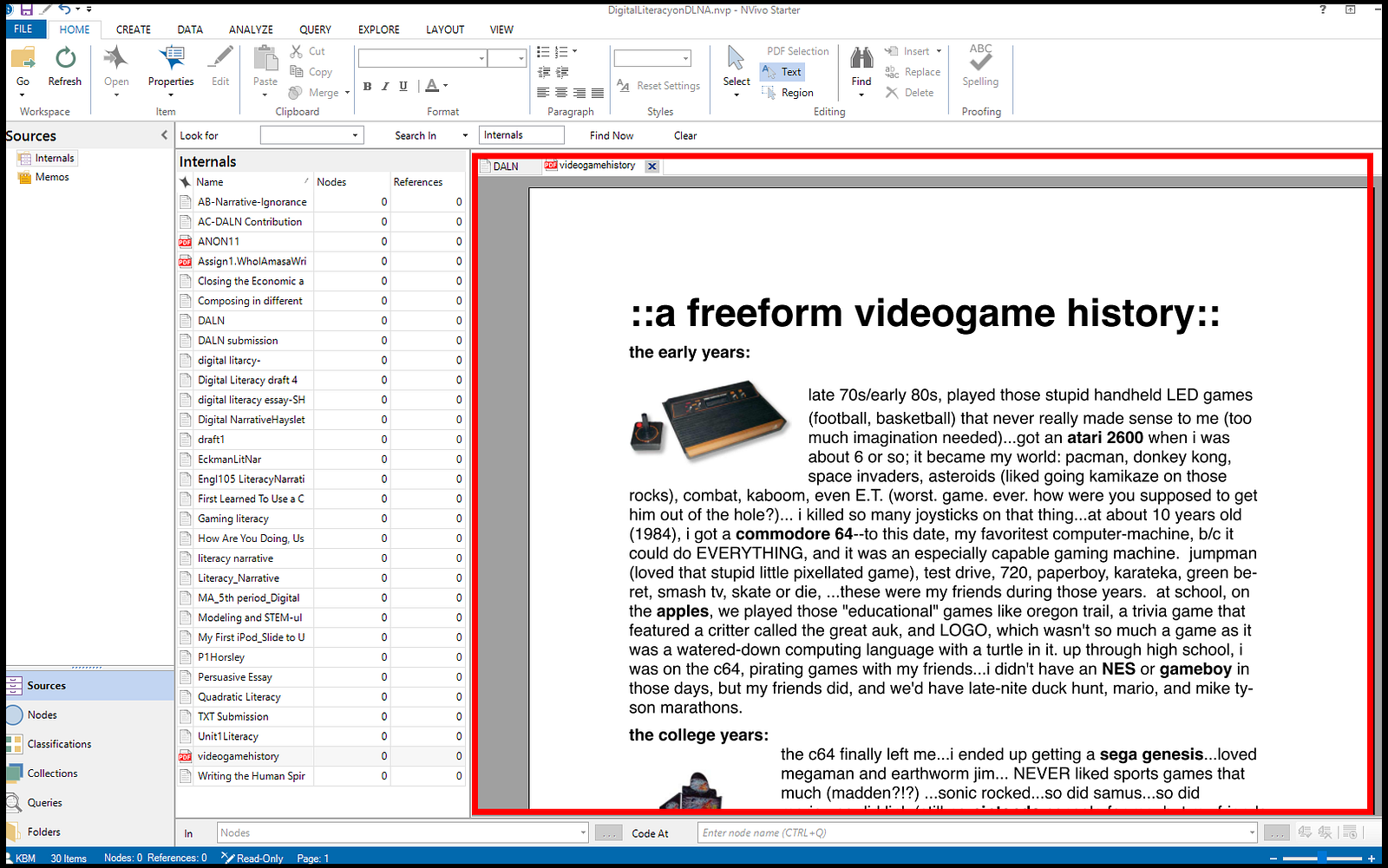Open the font name dropdown
Screen dimensions: 1388x868
click(481, 58)
